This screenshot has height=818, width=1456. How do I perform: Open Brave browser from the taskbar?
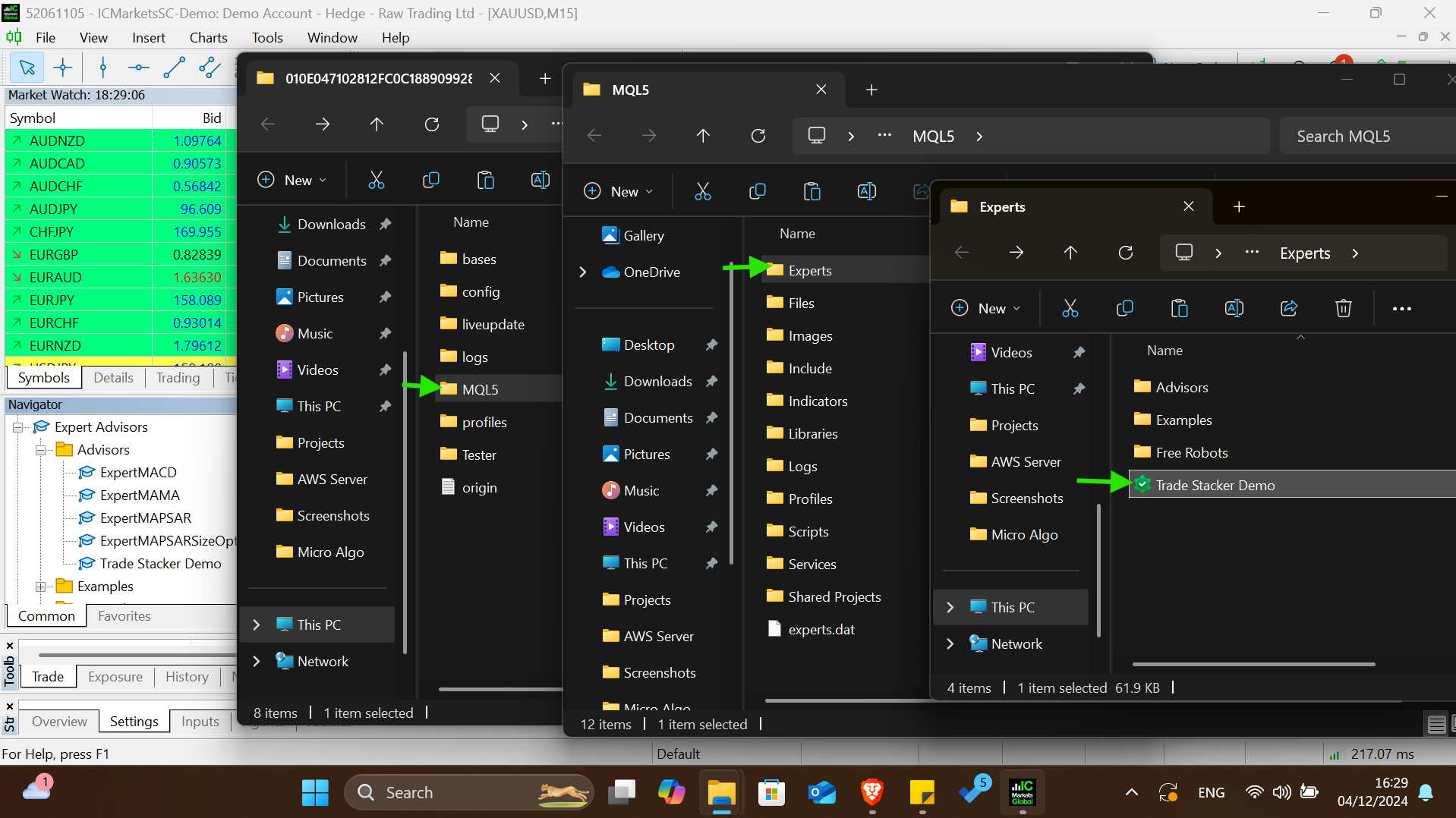pos(872,793)
